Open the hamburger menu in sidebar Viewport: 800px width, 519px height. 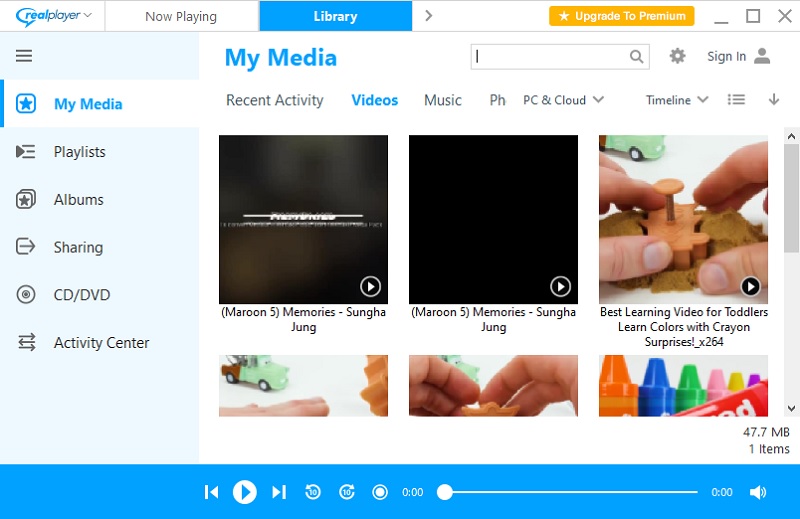coord(24,56)
